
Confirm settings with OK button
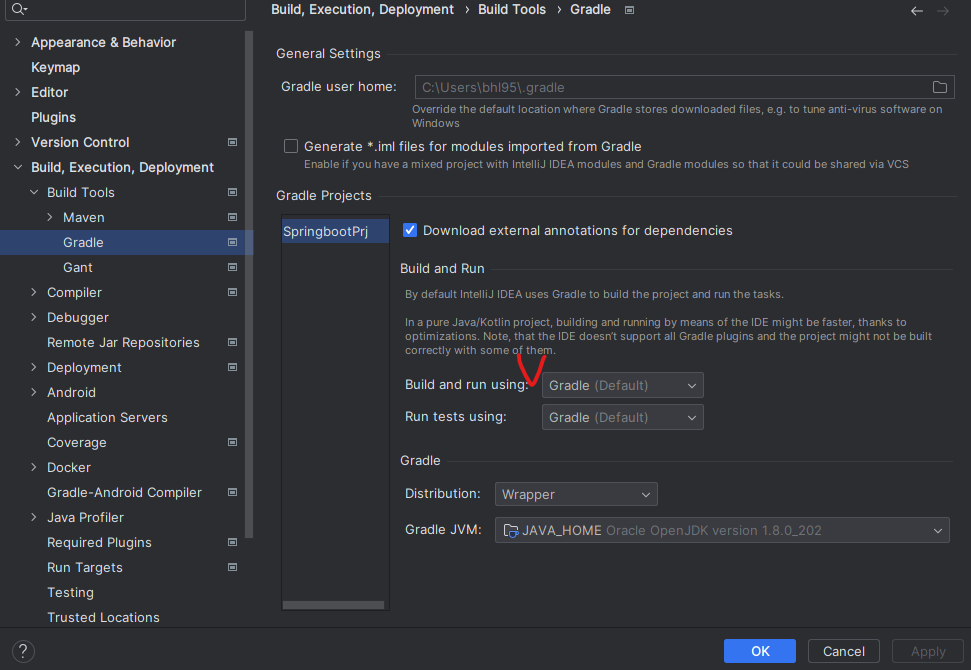(760, 651)
